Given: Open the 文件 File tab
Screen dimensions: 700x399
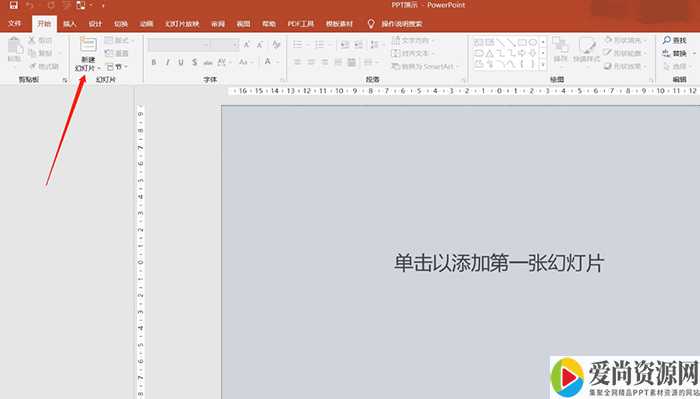Looking at the screenshot, I should [x=14, y=24].
